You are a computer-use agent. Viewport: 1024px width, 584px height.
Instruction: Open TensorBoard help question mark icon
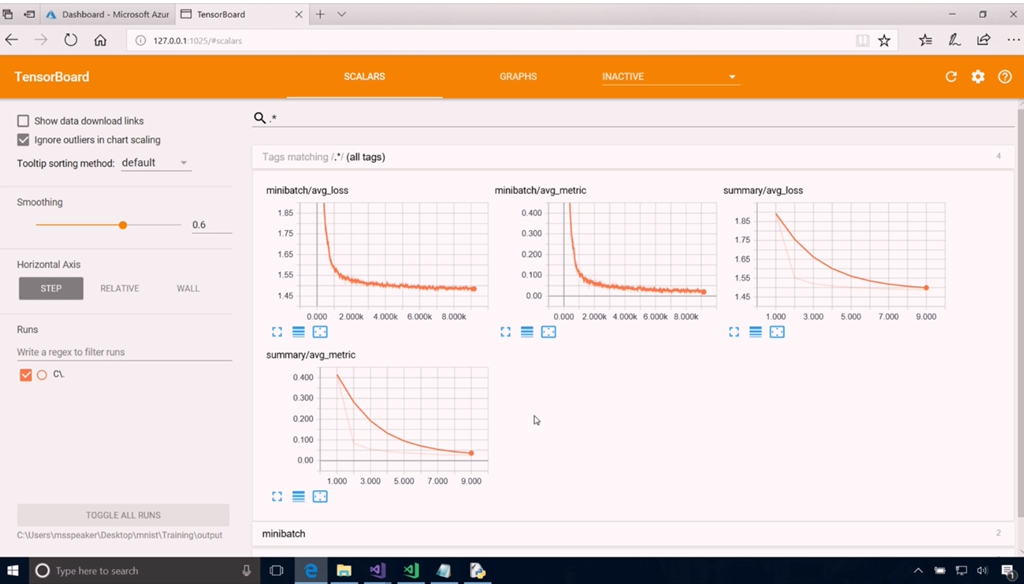coord(1005,77)
